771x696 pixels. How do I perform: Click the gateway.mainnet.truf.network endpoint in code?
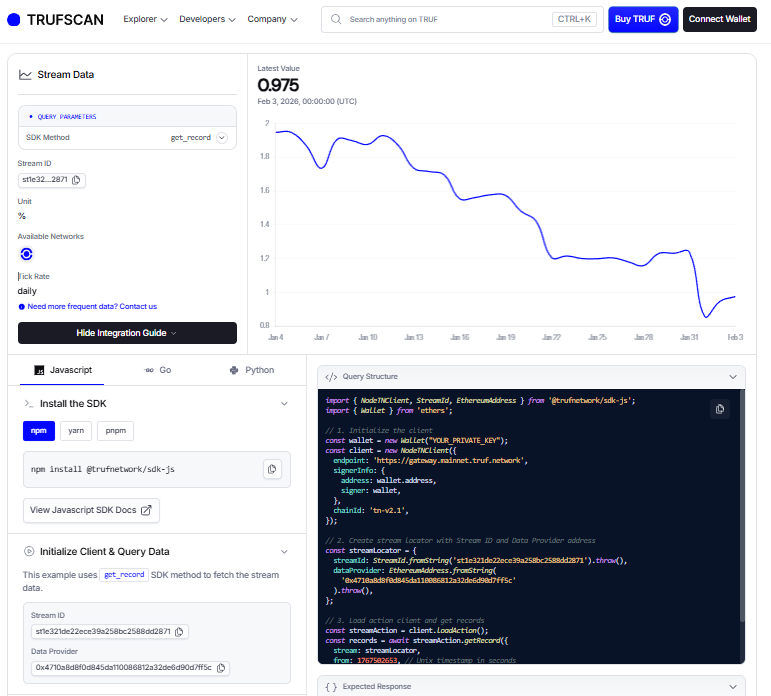click(x=450, y=461)
